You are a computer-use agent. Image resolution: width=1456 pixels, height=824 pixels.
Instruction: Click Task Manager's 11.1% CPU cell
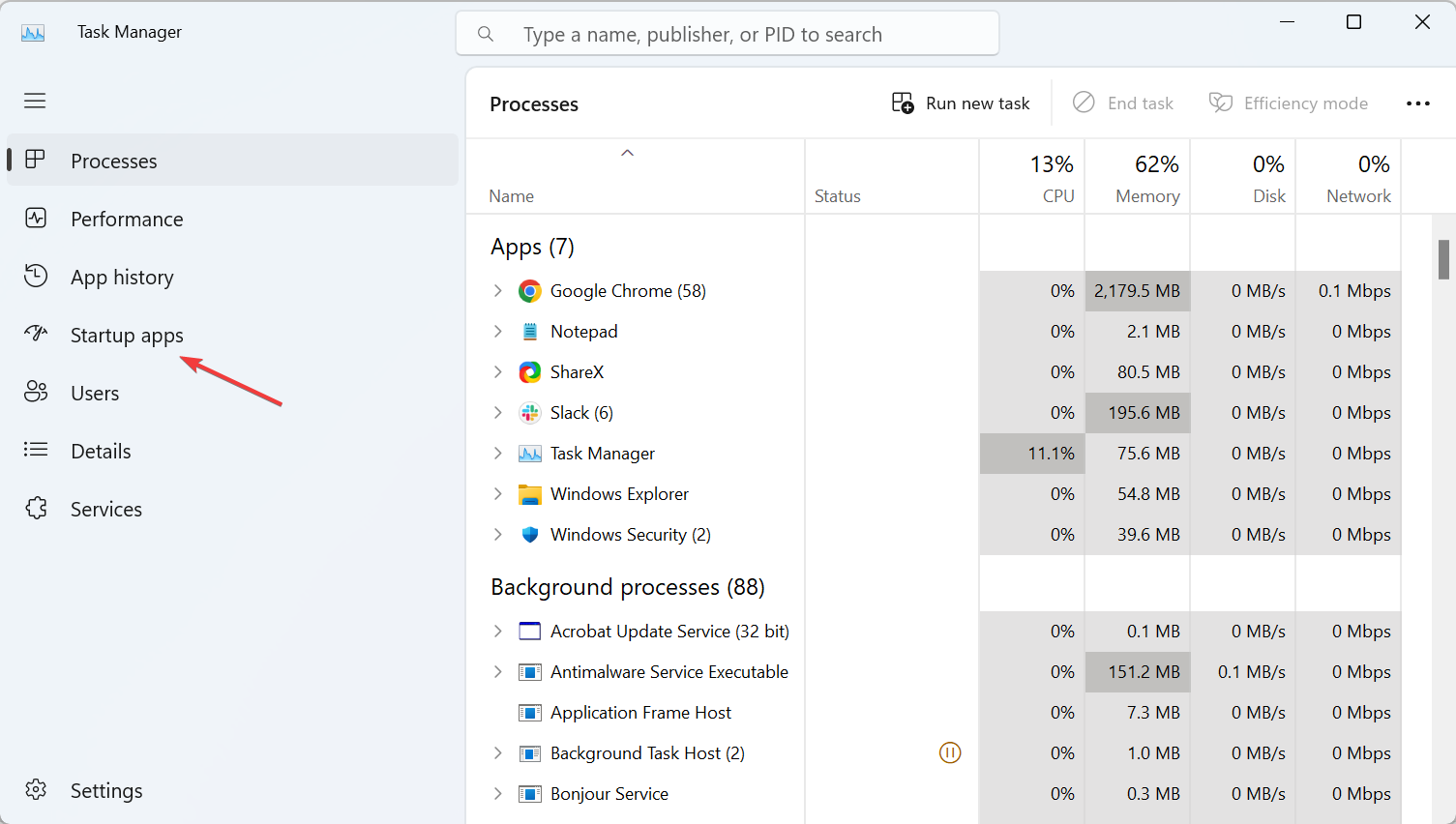(1032, 454)
